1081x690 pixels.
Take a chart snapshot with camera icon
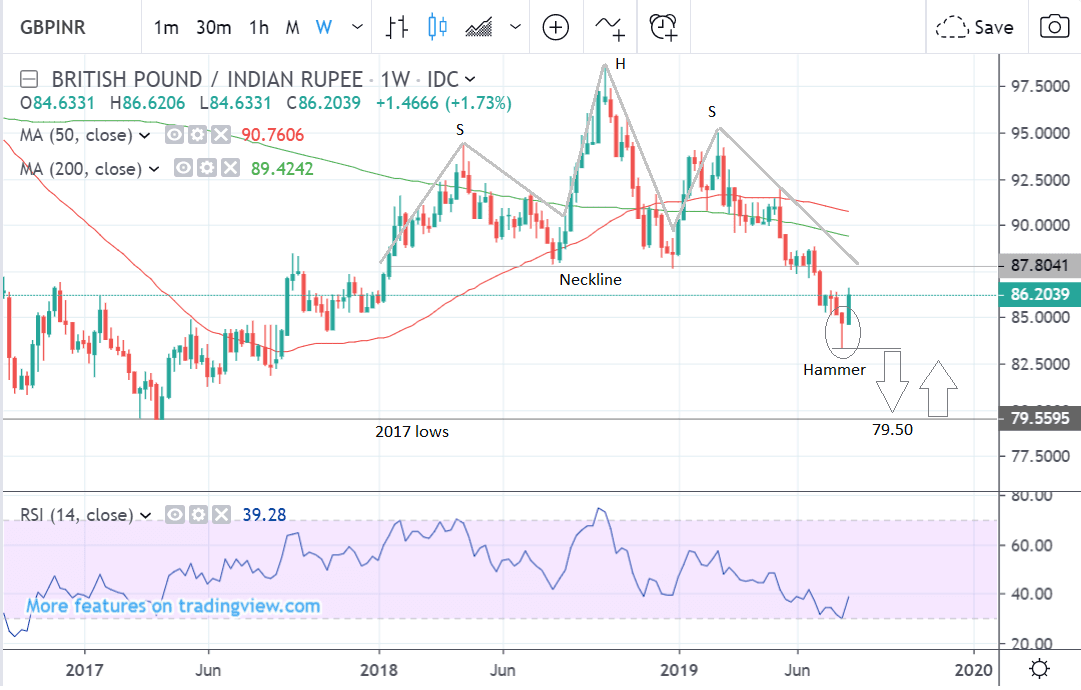tap(1052, 28)
